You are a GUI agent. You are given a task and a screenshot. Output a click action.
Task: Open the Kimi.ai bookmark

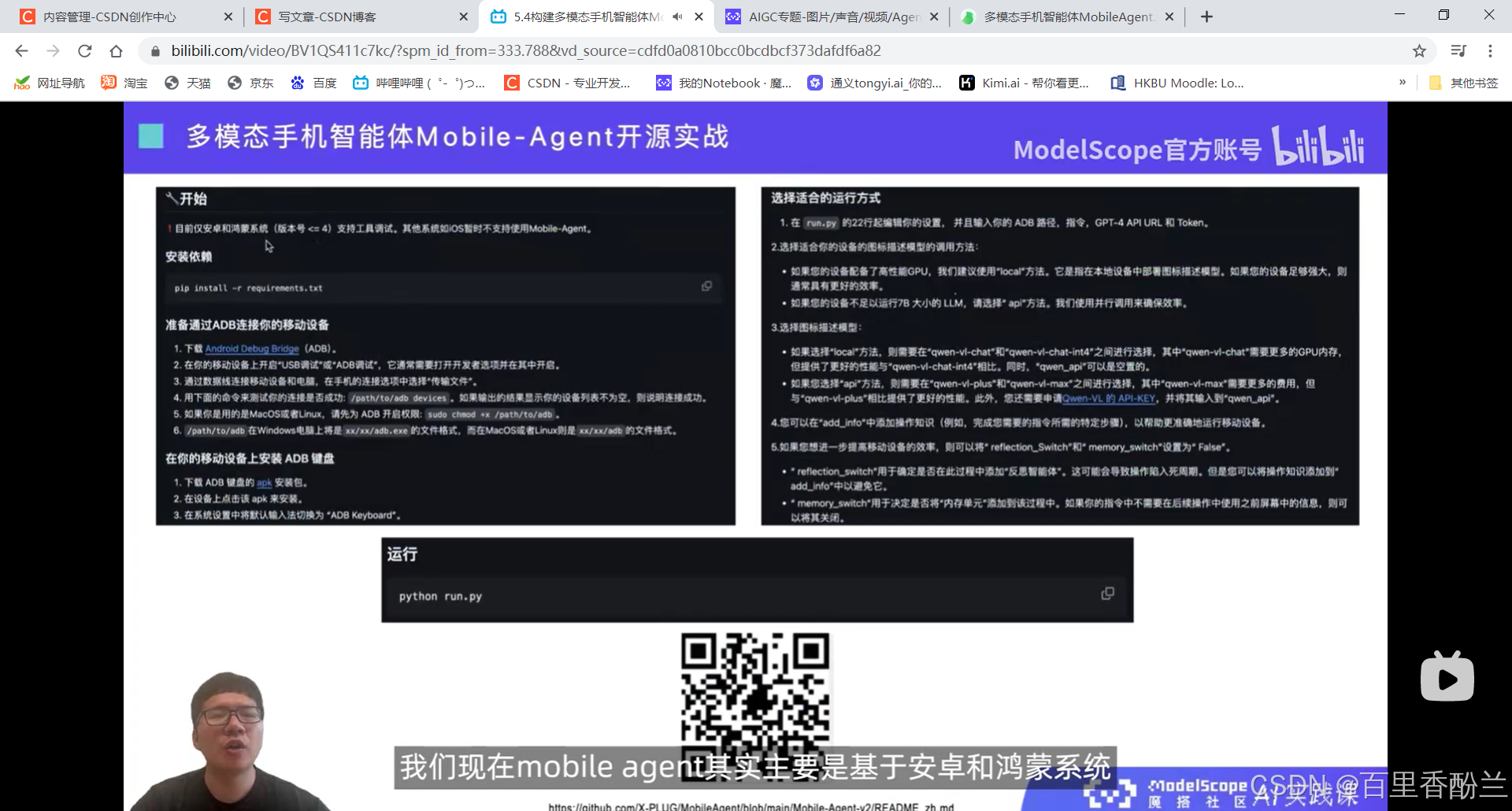tap(1025, 83)
